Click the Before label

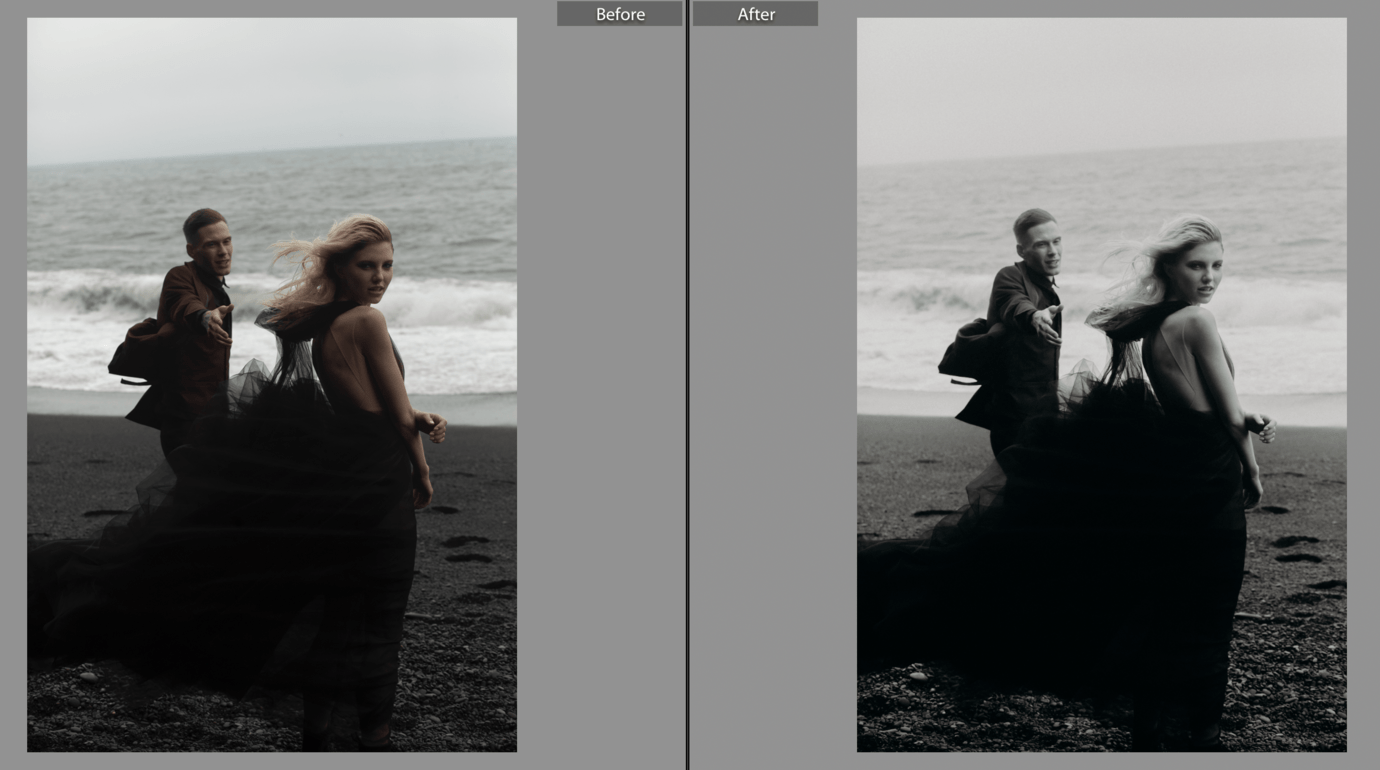click(619, 14)
